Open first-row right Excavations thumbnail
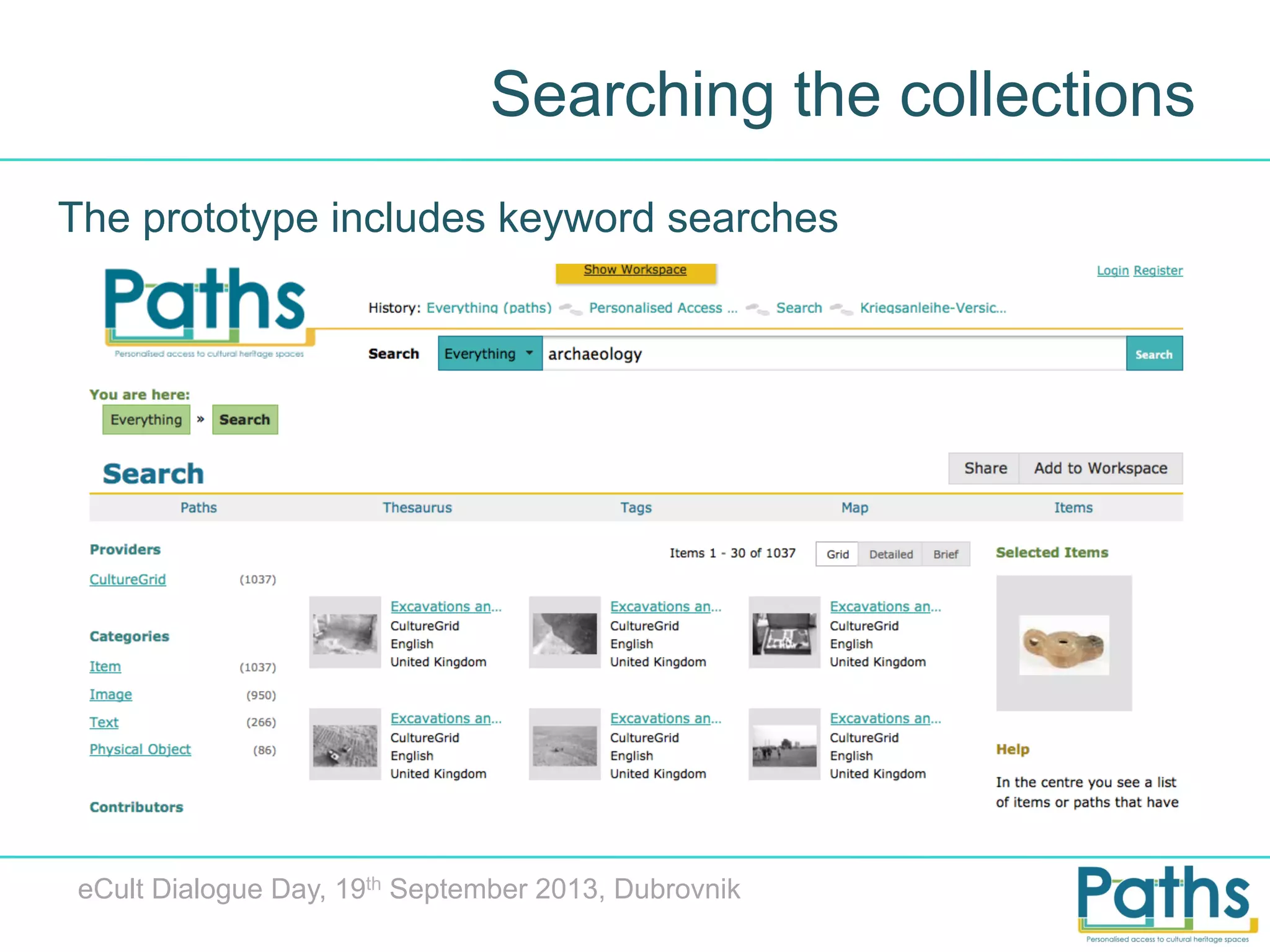Screen dimensions: 1270x952 (x=784, y=633)
